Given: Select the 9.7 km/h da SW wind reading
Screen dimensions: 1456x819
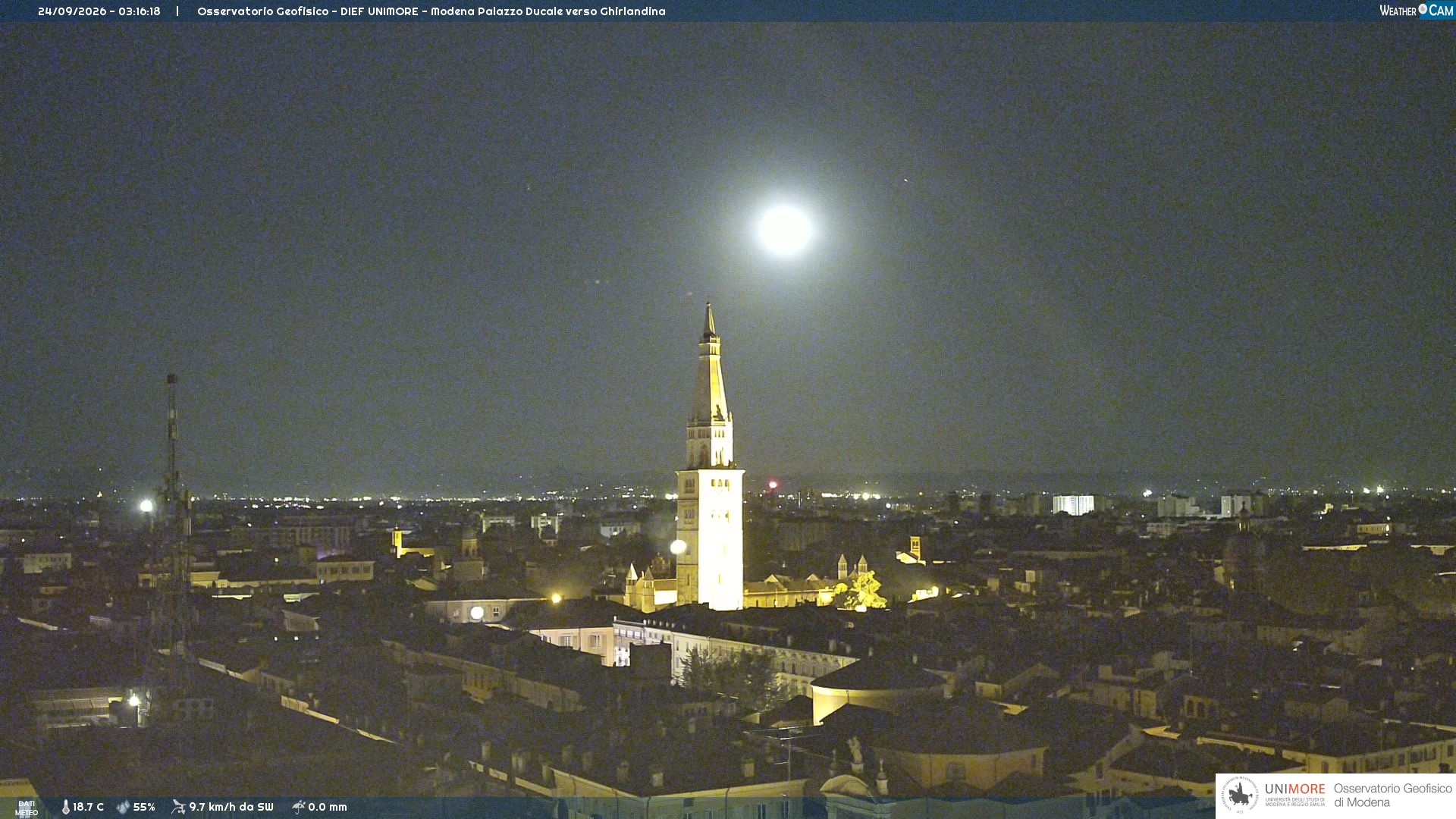Looking at the screenshot, I should (231, 807).
